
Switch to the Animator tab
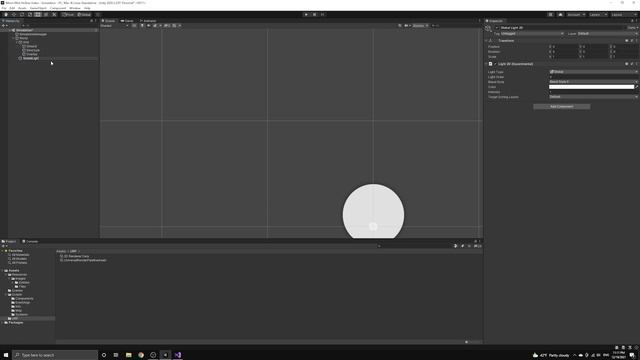(148, 21)
